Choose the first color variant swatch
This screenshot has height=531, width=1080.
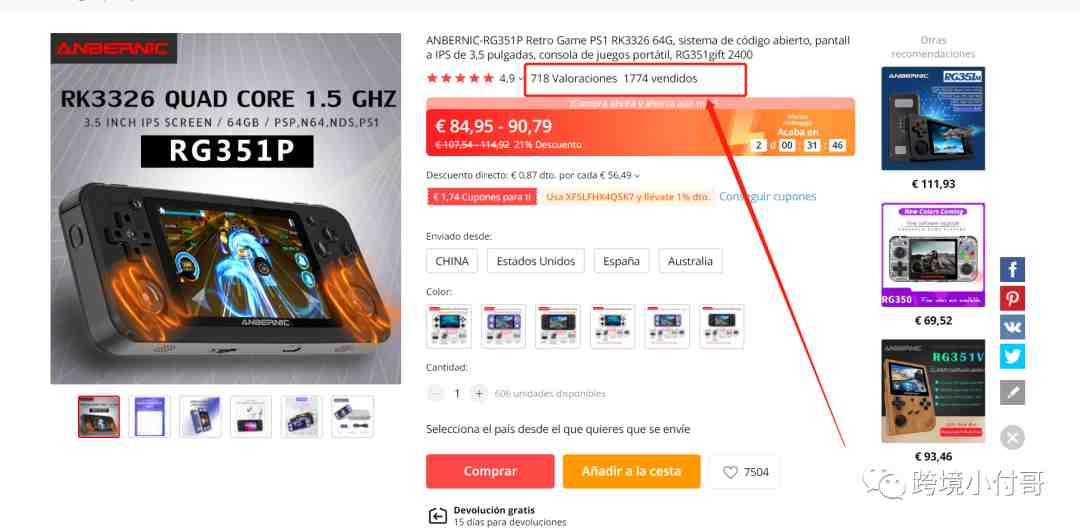tap(449, 326)
